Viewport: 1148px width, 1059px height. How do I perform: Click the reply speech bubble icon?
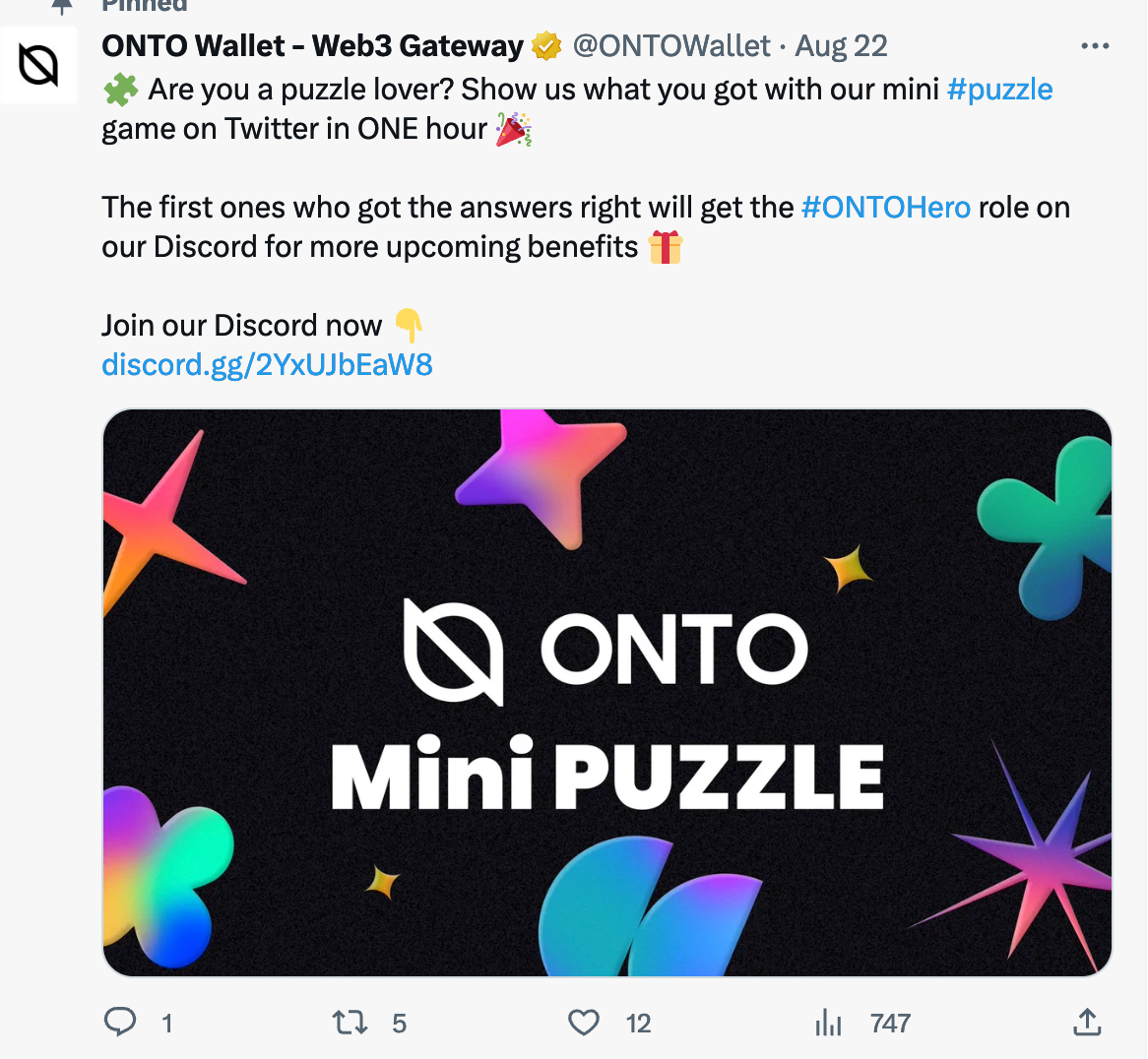[120, 1023]
